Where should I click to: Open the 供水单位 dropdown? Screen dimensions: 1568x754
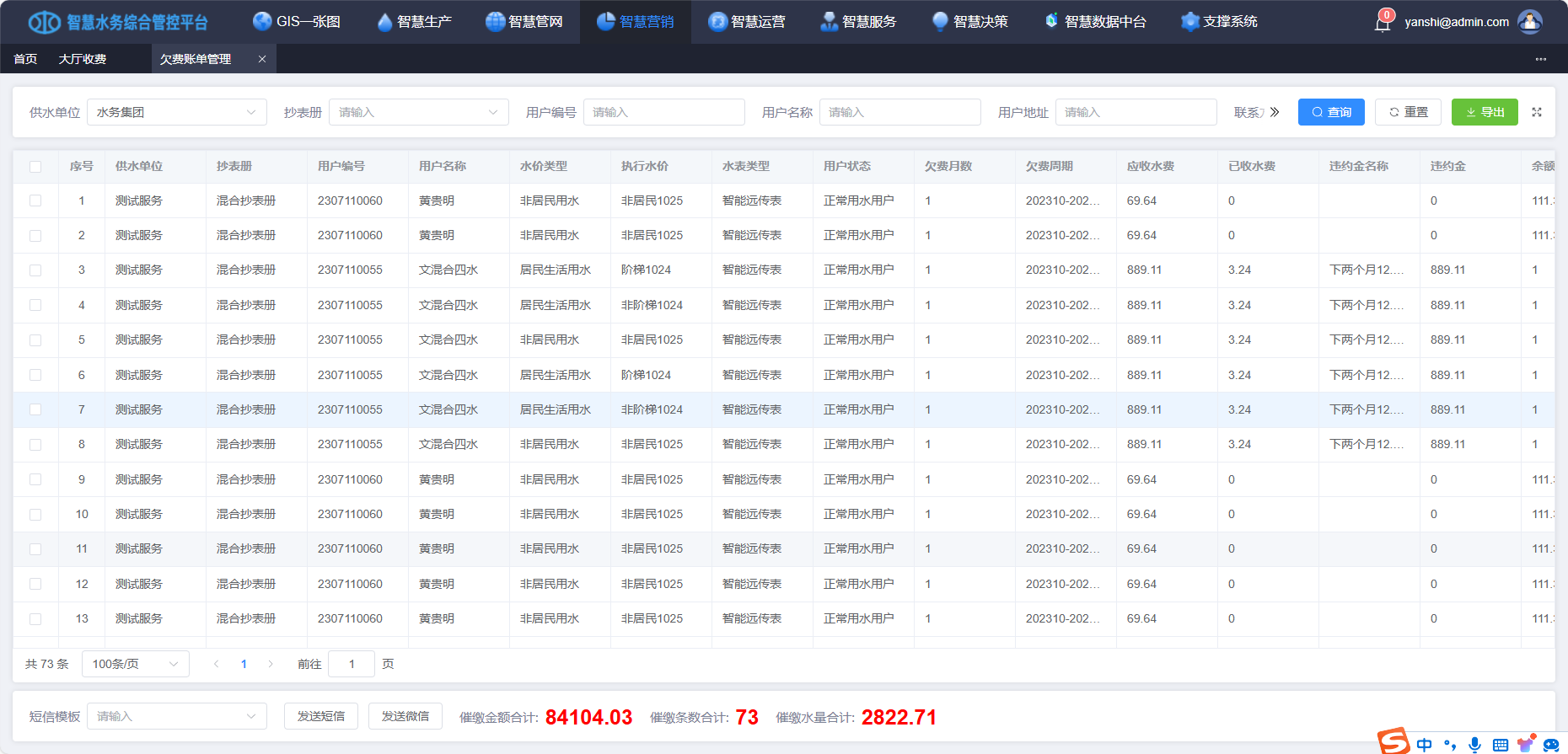coord(176,112)
